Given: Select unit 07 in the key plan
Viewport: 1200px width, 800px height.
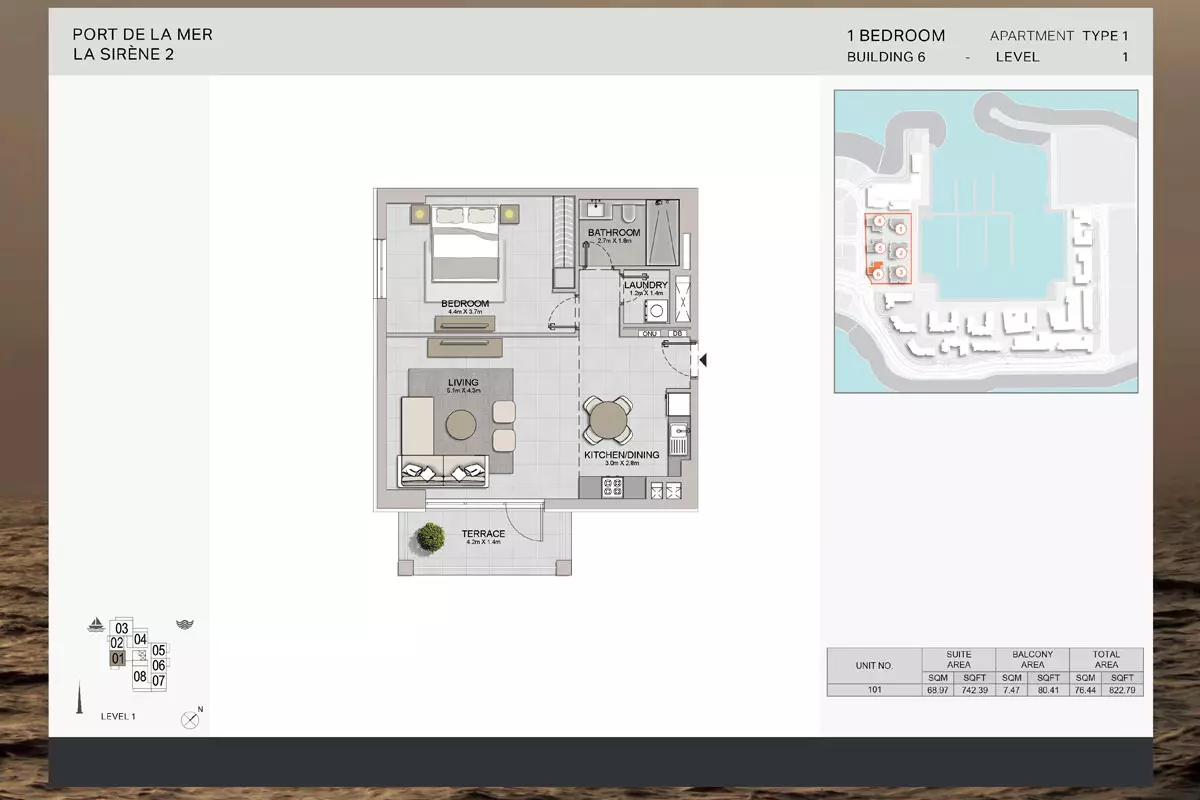Looking at the screenshot, I should point(158,680).
